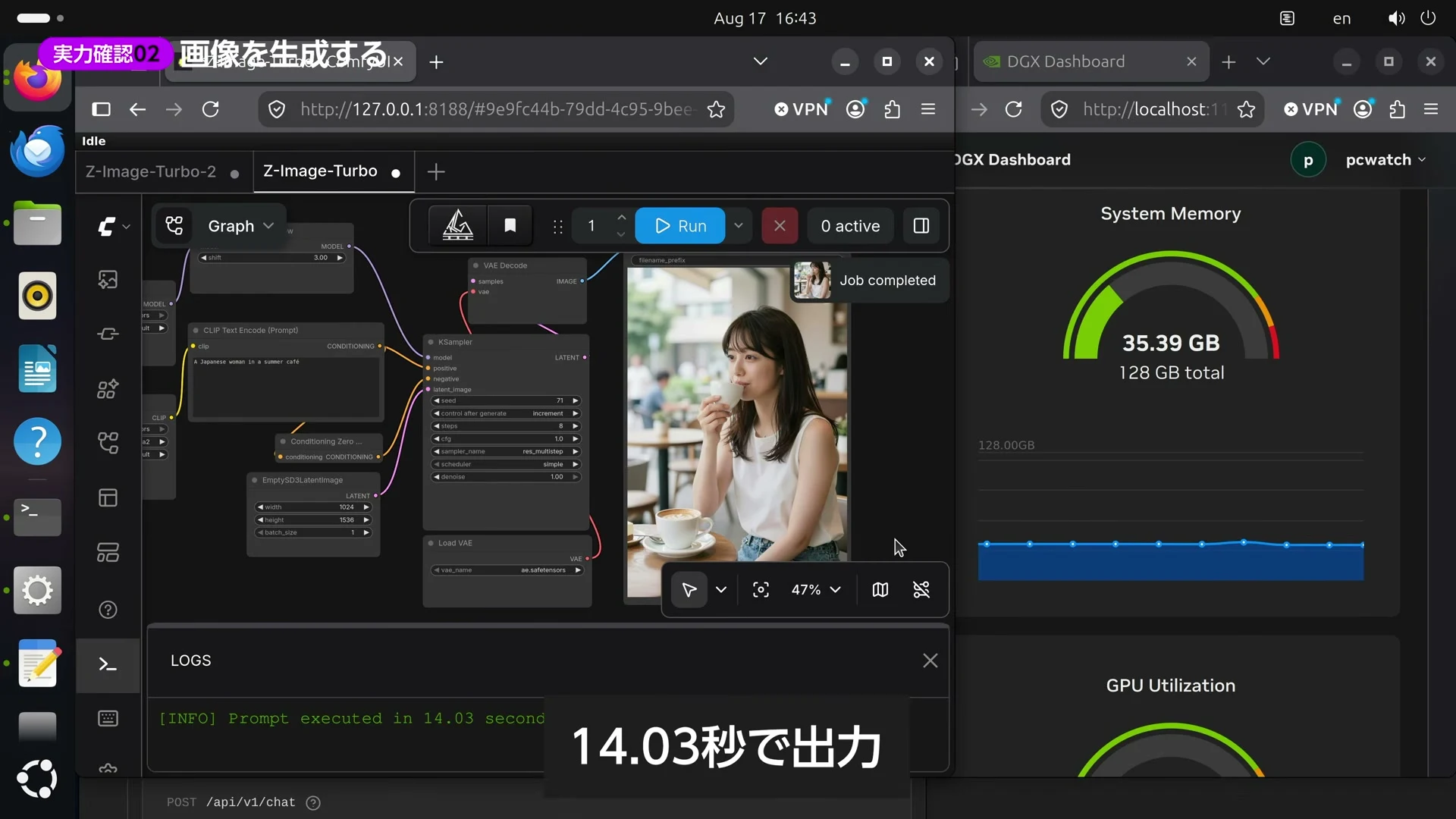Screen dimensions: 1456x819
Task: Click the Run button
Action: coord(680,226)
